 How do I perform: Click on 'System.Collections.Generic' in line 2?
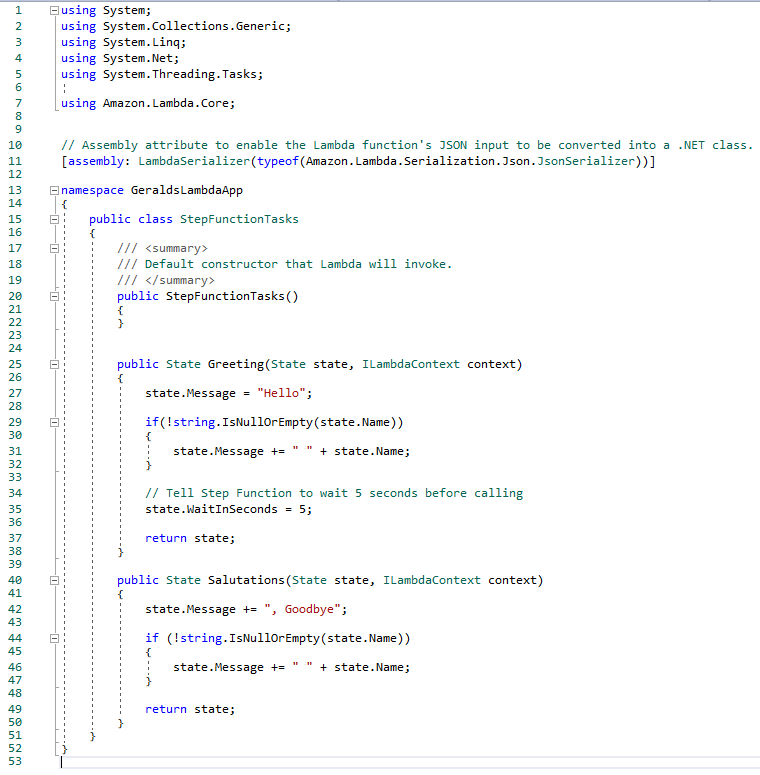194,26
